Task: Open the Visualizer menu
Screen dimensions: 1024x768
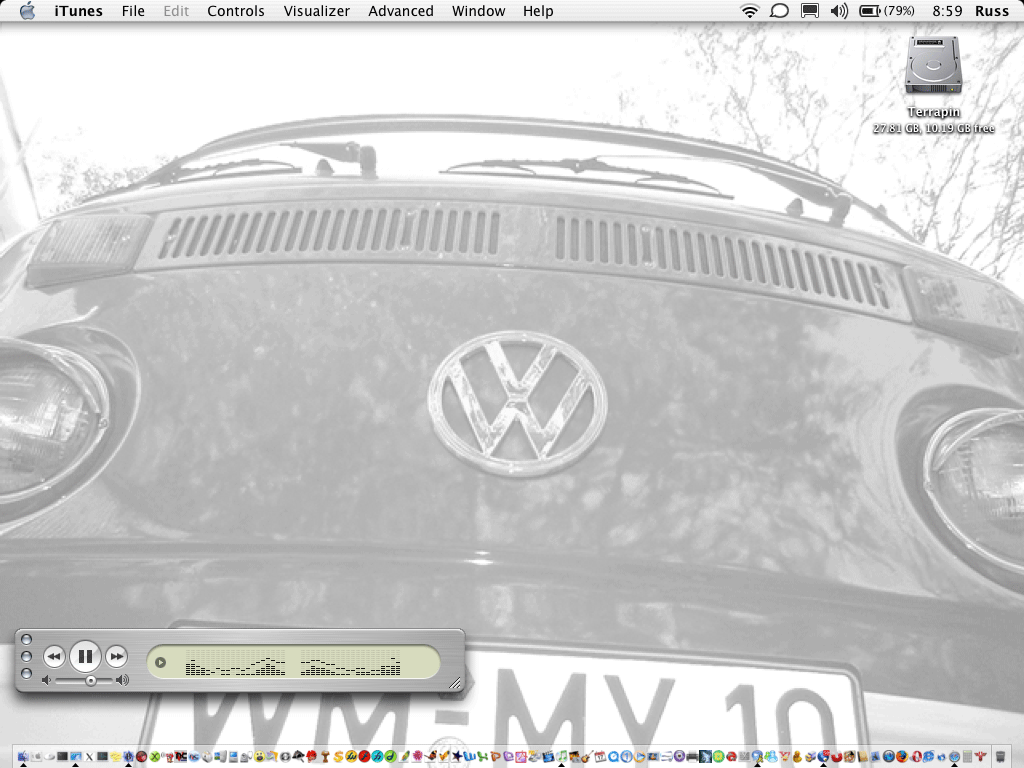Action: [317, 11]
